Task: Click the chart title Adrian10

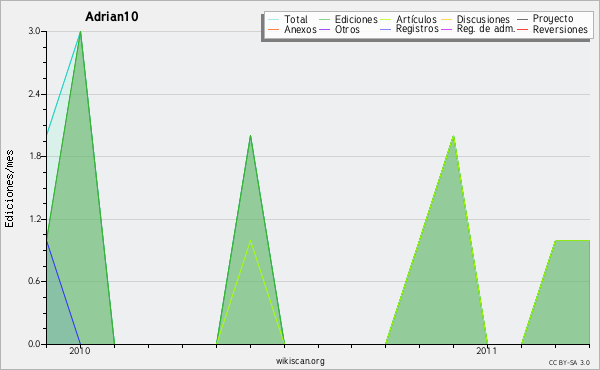Action: (x=111, y=16)
